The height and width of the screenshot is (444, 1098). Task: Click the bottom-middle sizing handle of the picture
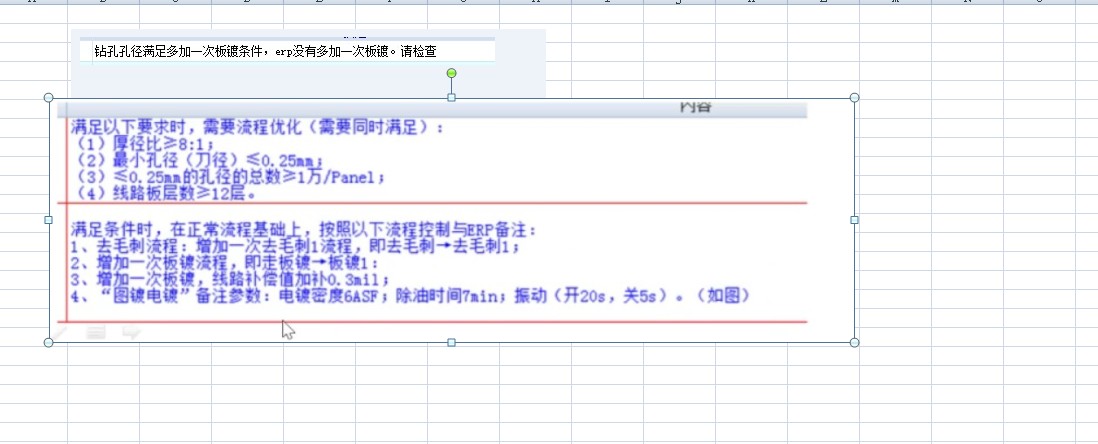452,342
